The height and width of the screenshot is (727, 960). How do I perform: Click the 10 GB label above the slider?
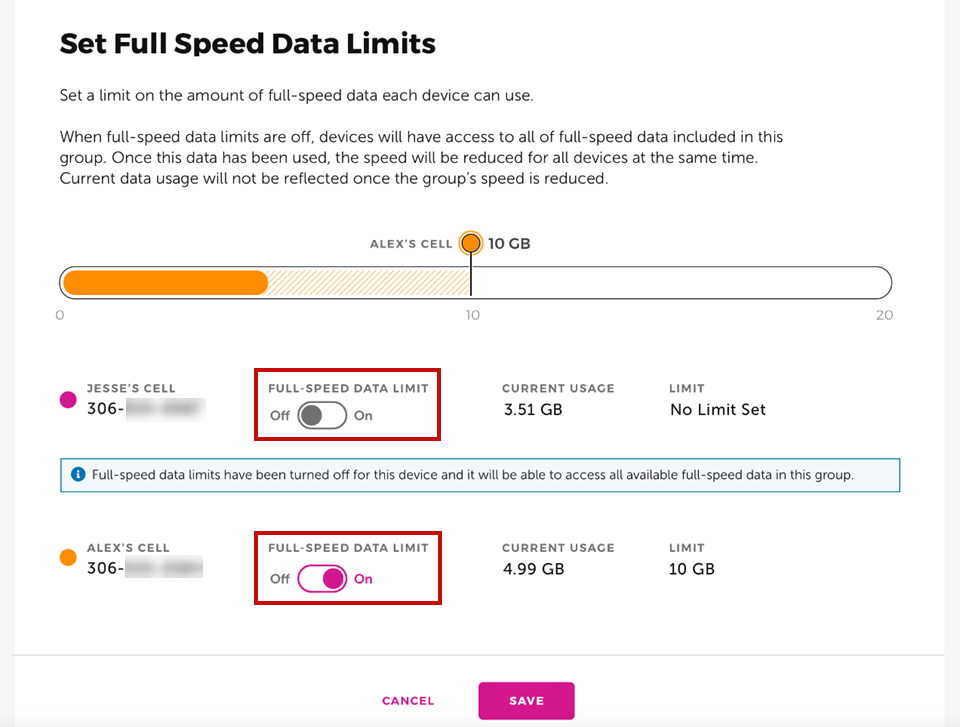tap(507, 243)
